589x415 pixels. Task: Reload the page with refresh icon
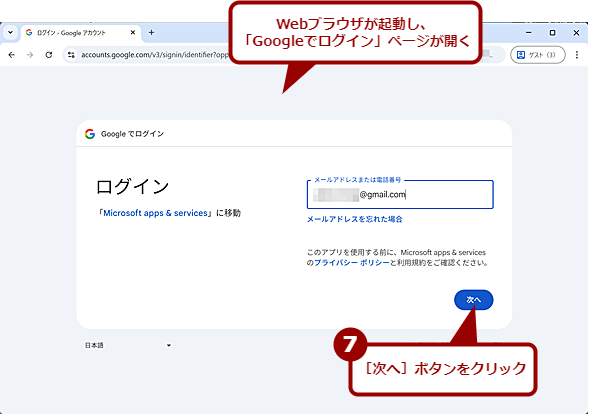[49, 55]
